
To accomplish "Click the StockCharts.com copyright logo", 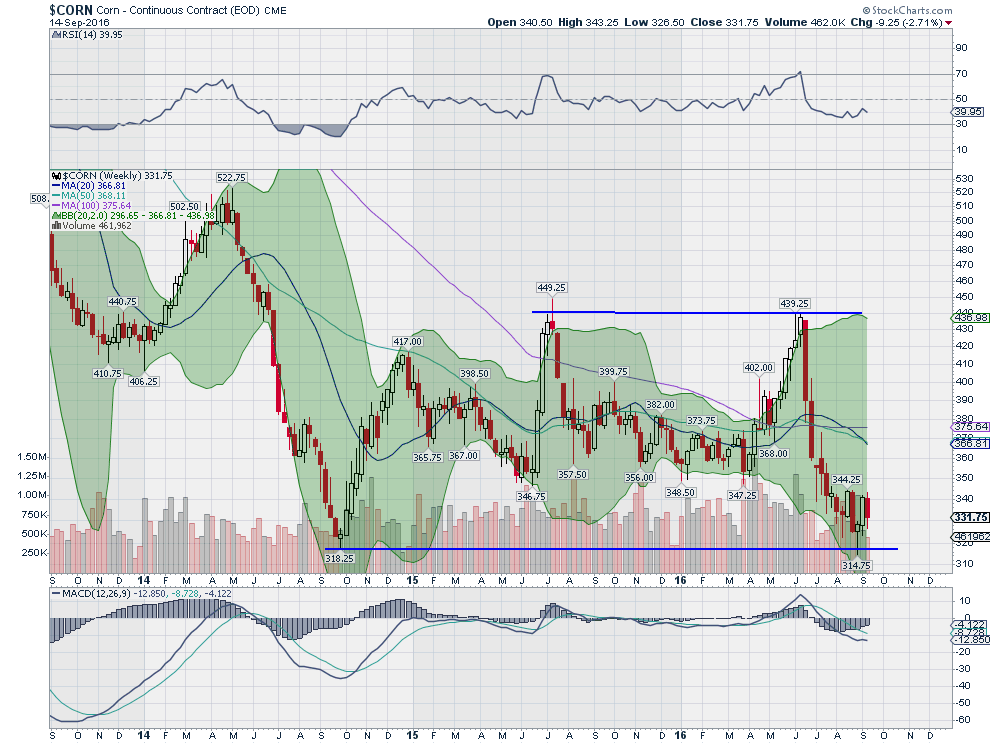I will pyautogui.click(x=907, y=10).
